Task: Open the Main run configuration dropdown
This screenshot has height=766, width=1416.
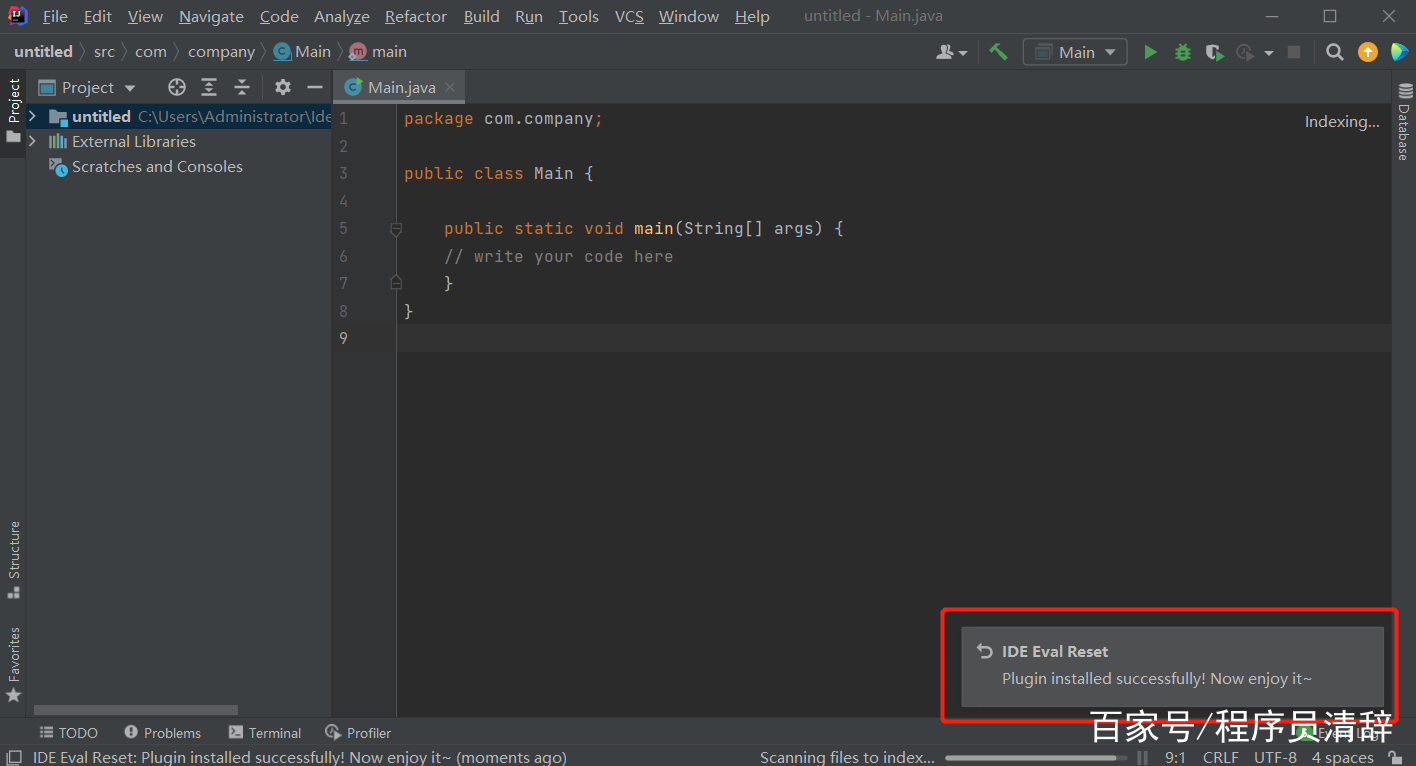Action: 1075,52
